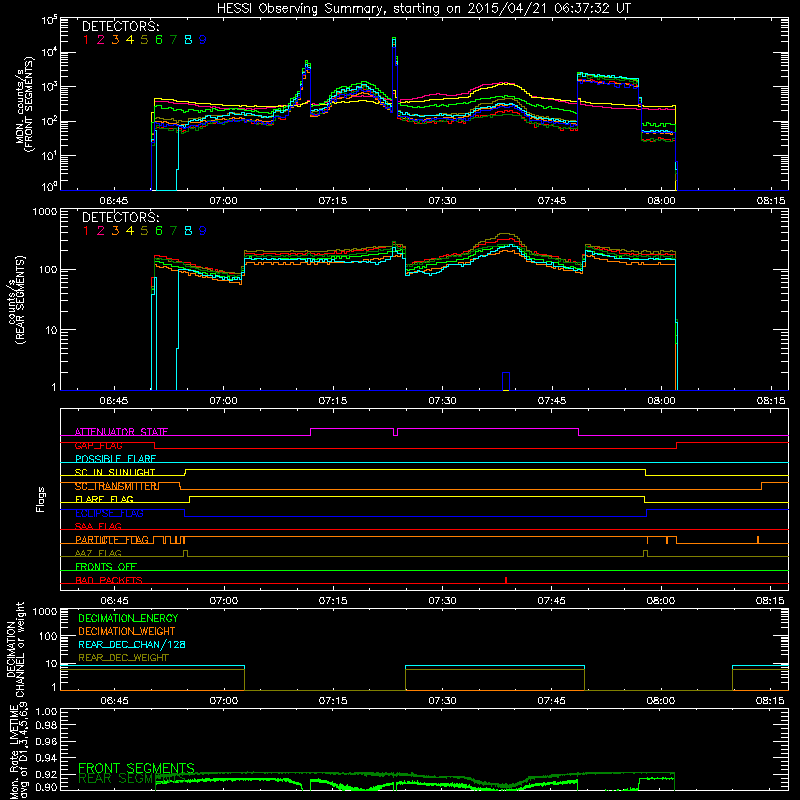This screenshot has height=800, width=800.
Task: Select olive detector 5 in front segments legend
Action: [144, 40]
